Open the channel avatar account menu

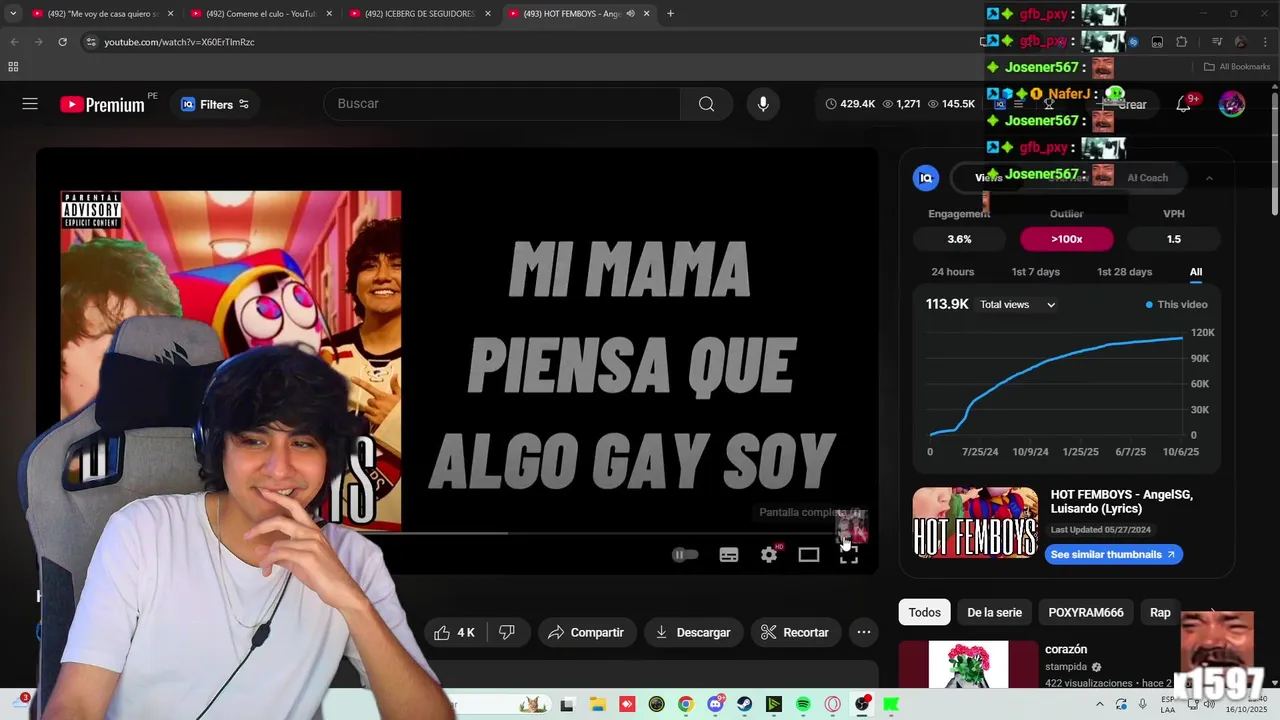tap(1232, 104)
